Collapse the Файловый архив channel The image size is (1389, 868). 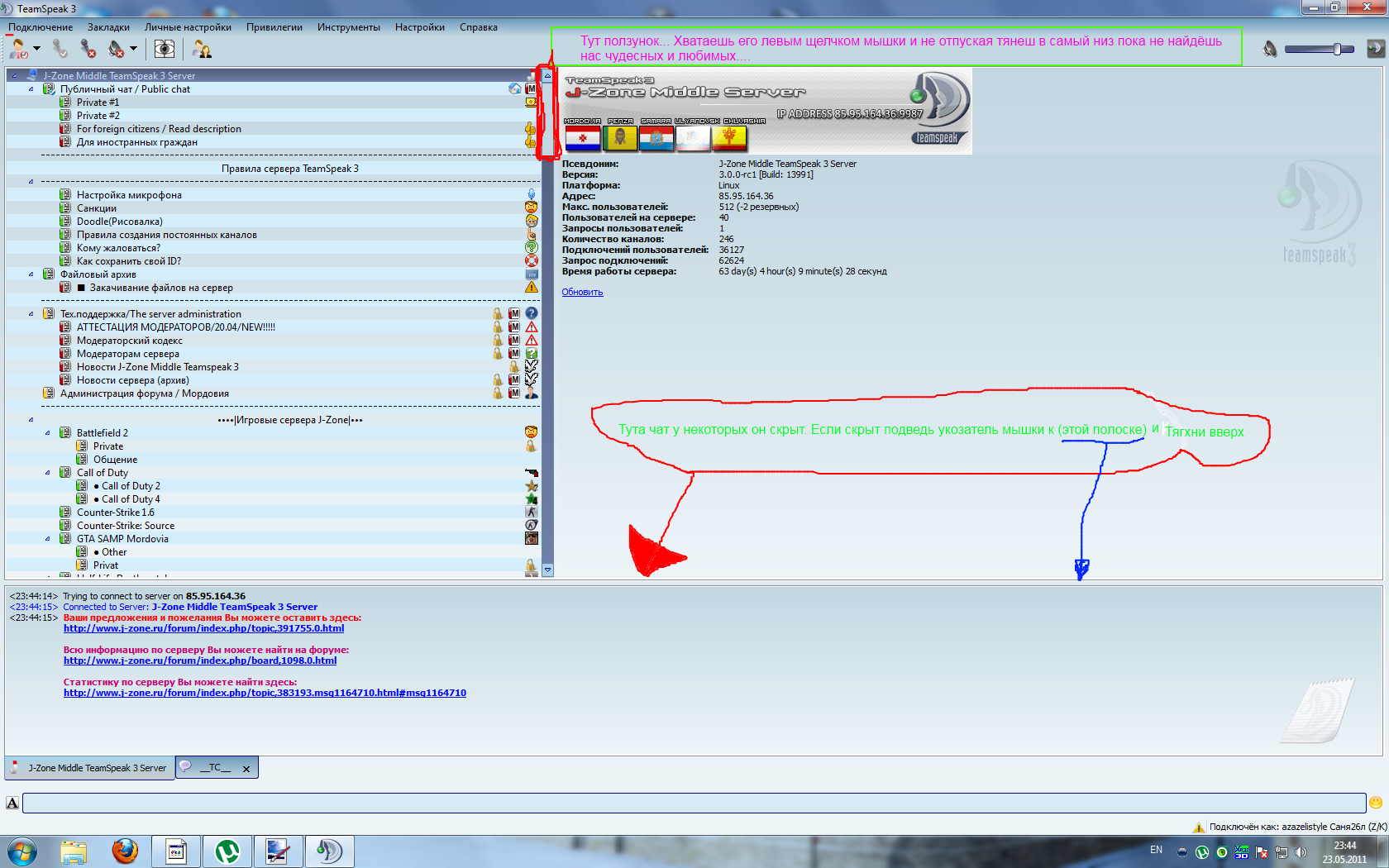[x=31, y=274]
